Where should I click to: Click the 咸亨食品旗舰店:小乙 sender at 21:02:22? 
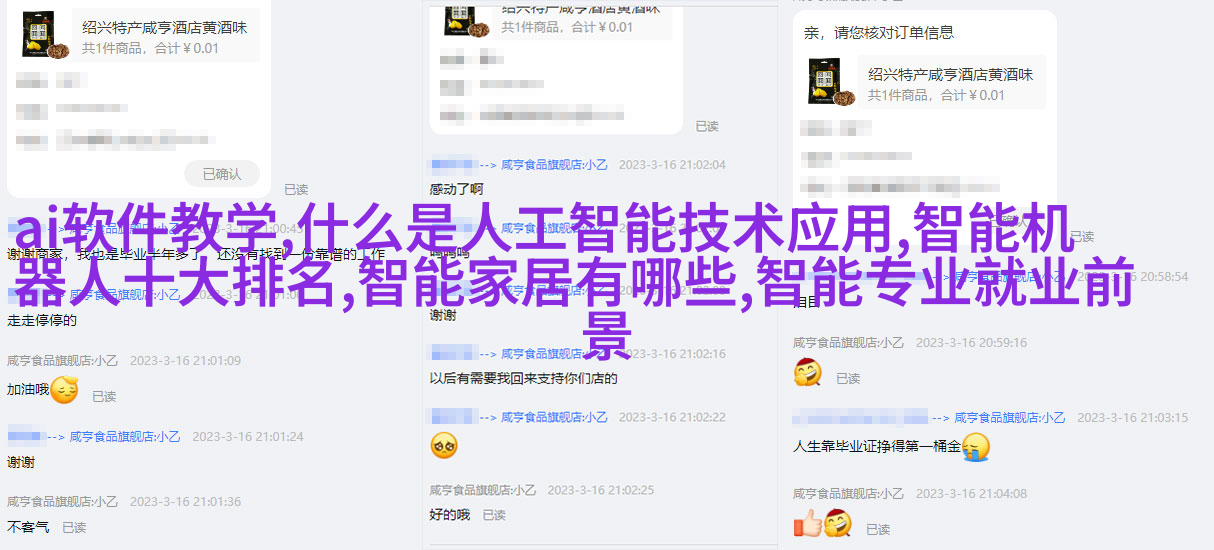click(x=554, y=417)
